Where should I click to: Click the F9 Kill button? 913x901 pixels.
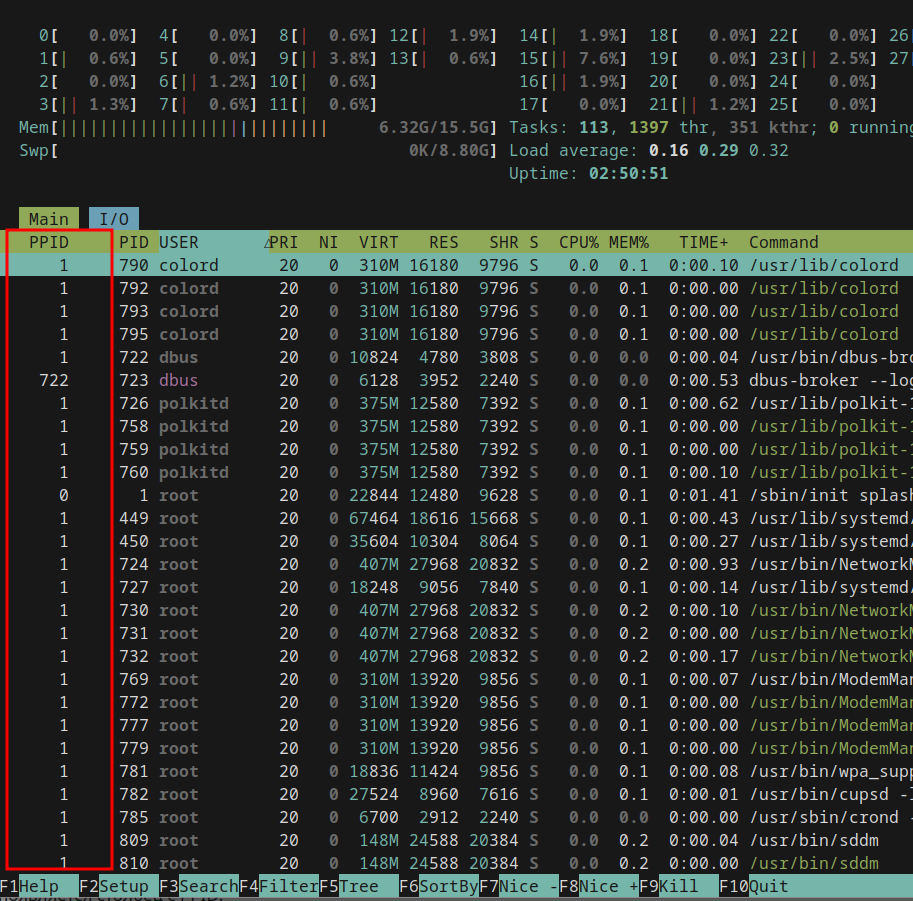(x=678, y=886)
